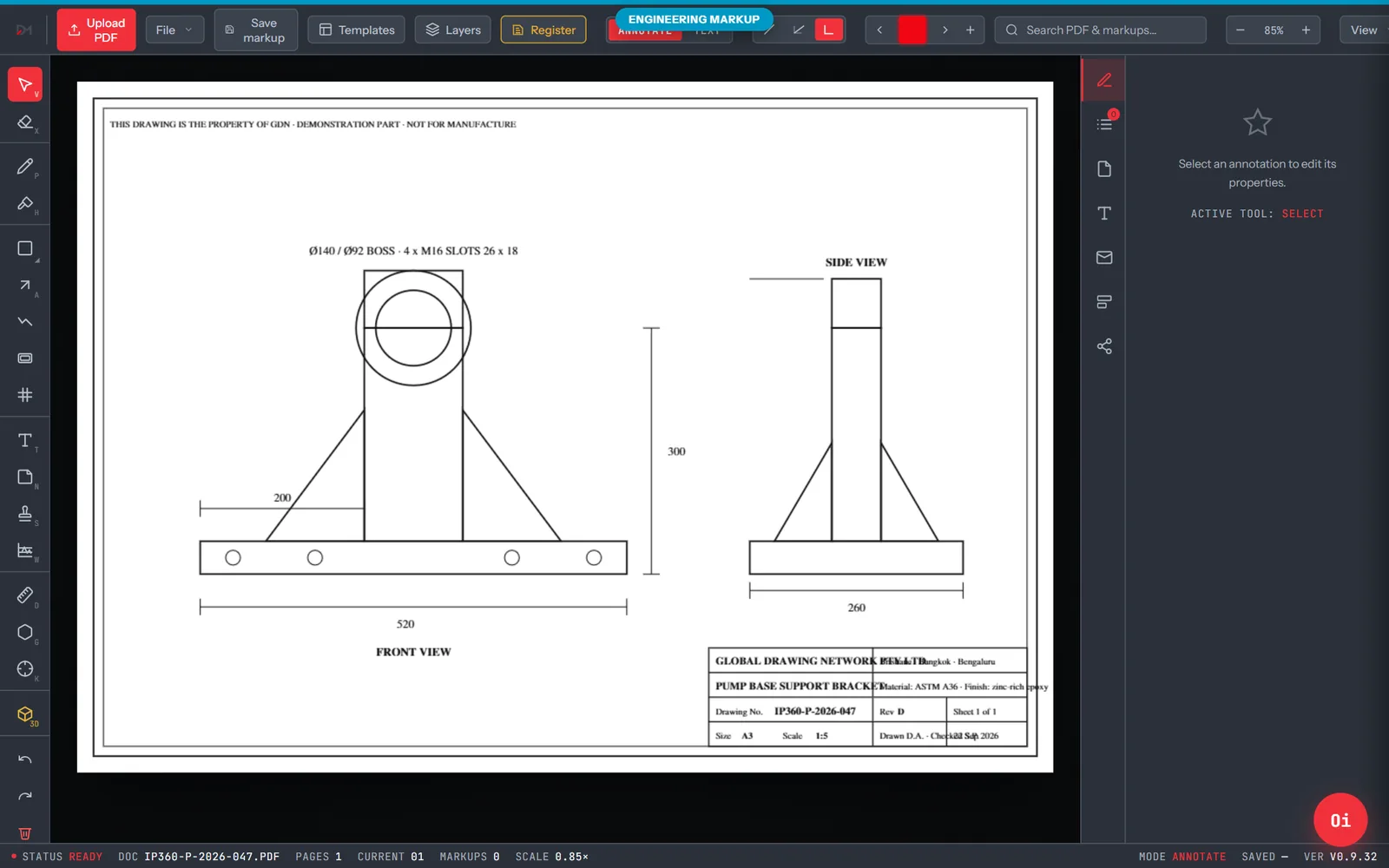Click Save markup button
The image size is (1389, 868).
[255, 30]
